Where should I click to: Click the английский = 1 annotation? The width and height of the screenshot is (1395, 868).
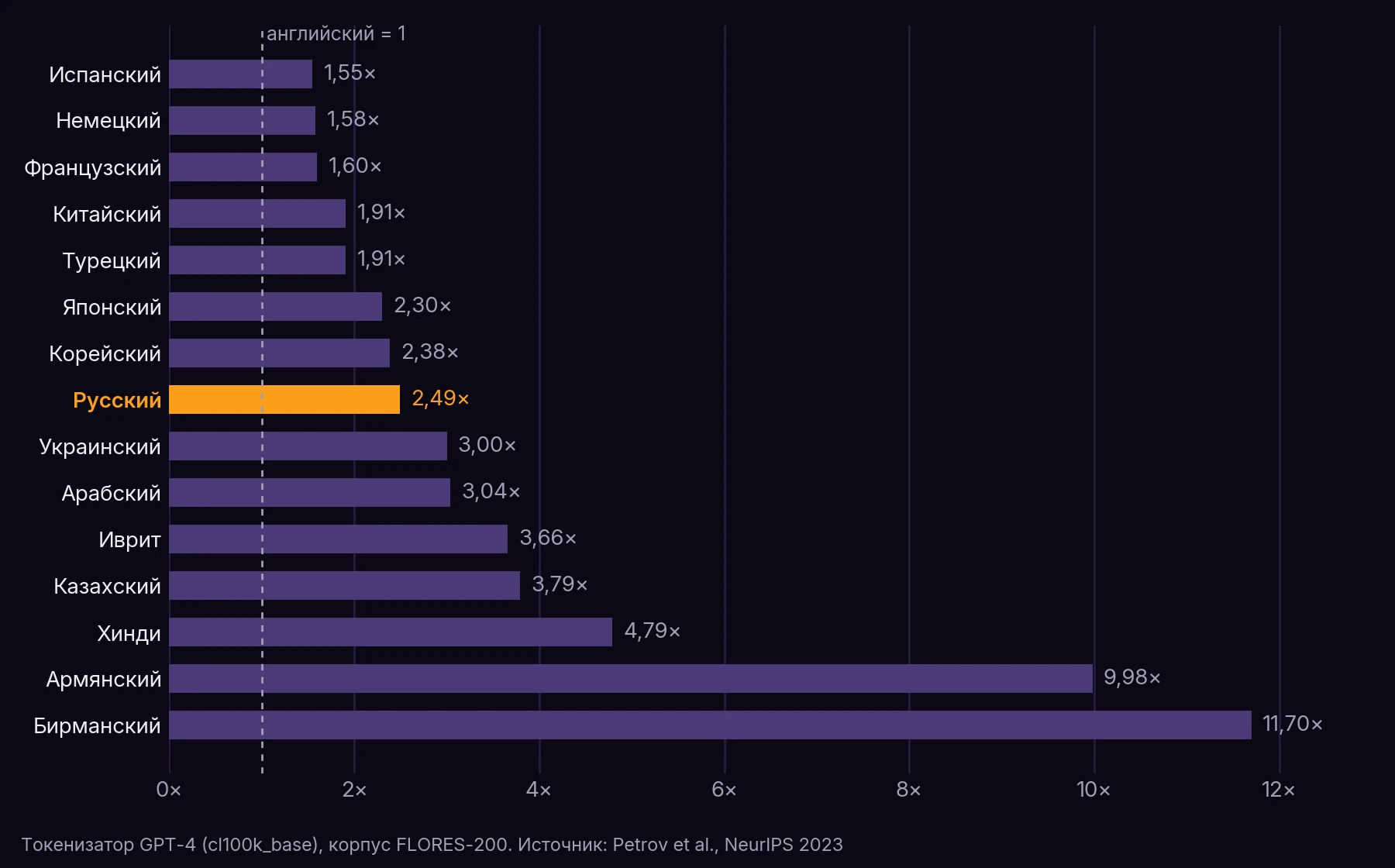point(336,33)
